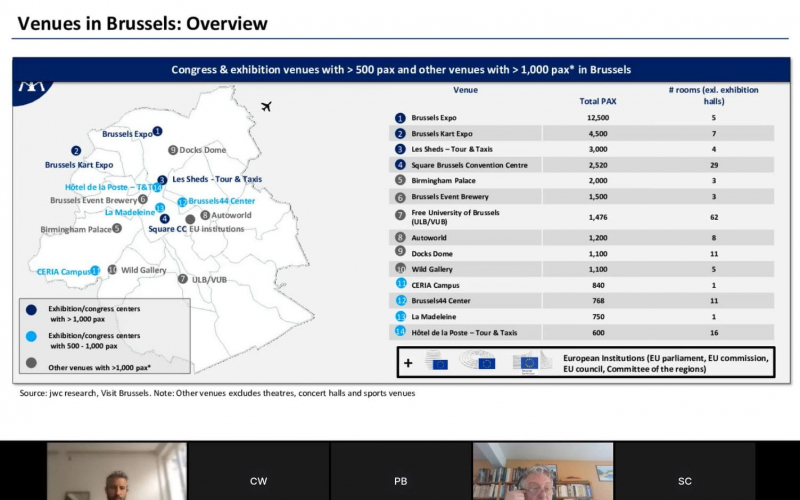Click marker 4 above Square CC on map
Viewport: 800px width, 500px height.
[164, 219]
